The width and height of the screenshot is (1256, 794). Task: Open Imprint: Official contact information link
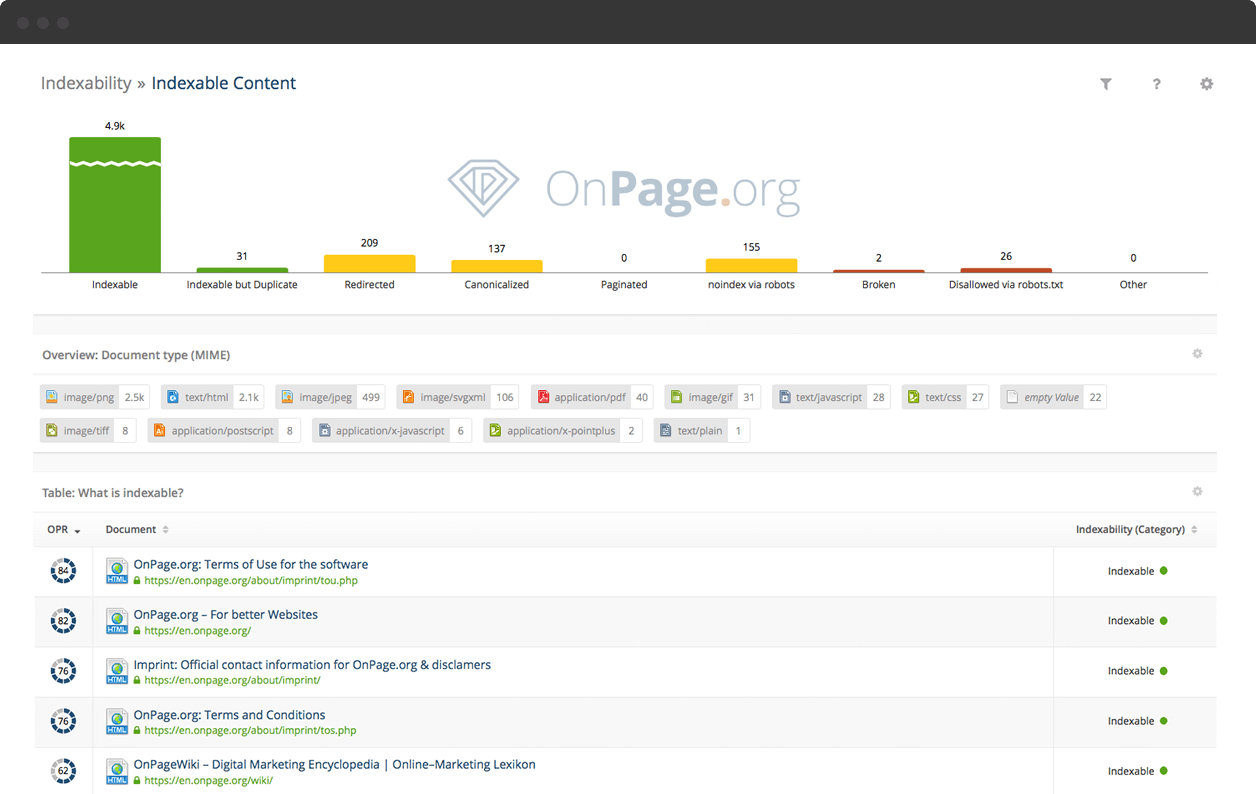click(x=312, y=664)
